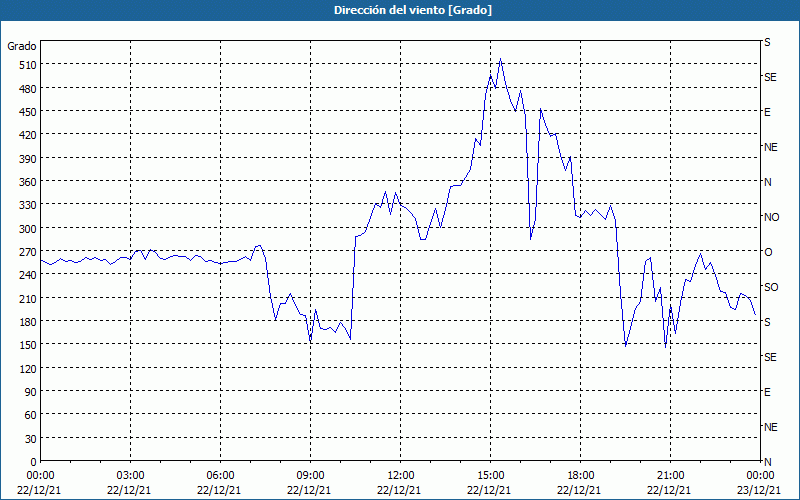Click the 22/12/21 date beneath 06:00
Viewport: 800px width, 500px height.
pyautogui.click(x=219, y=490)
